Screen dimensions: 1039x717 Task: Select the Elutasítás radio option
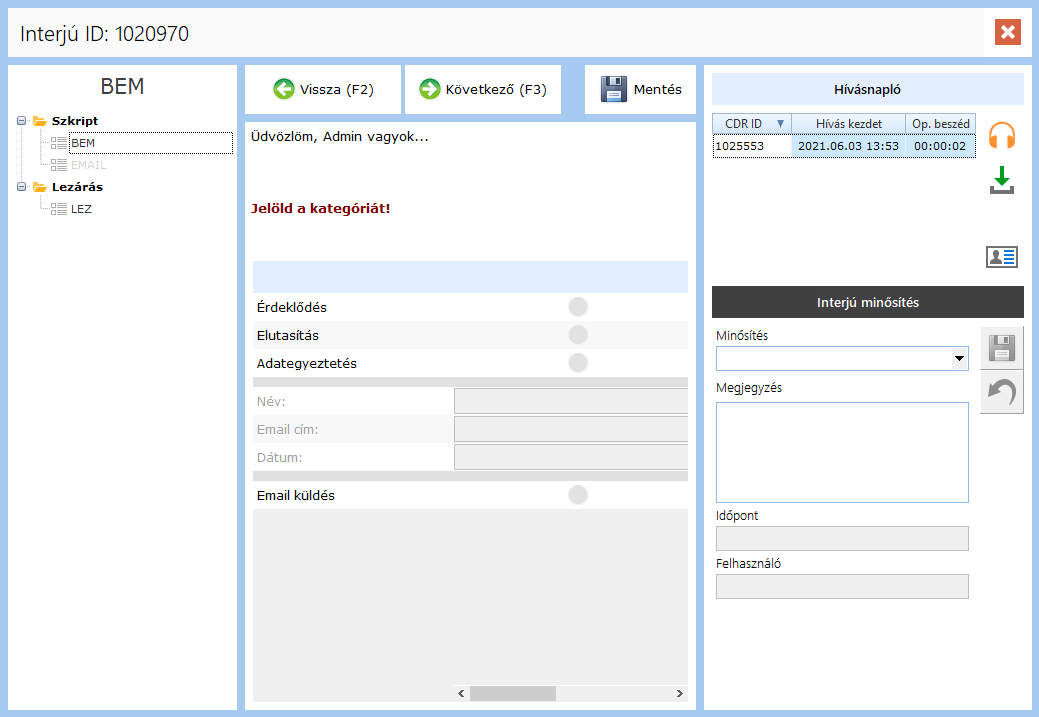[x=578, y=335]
